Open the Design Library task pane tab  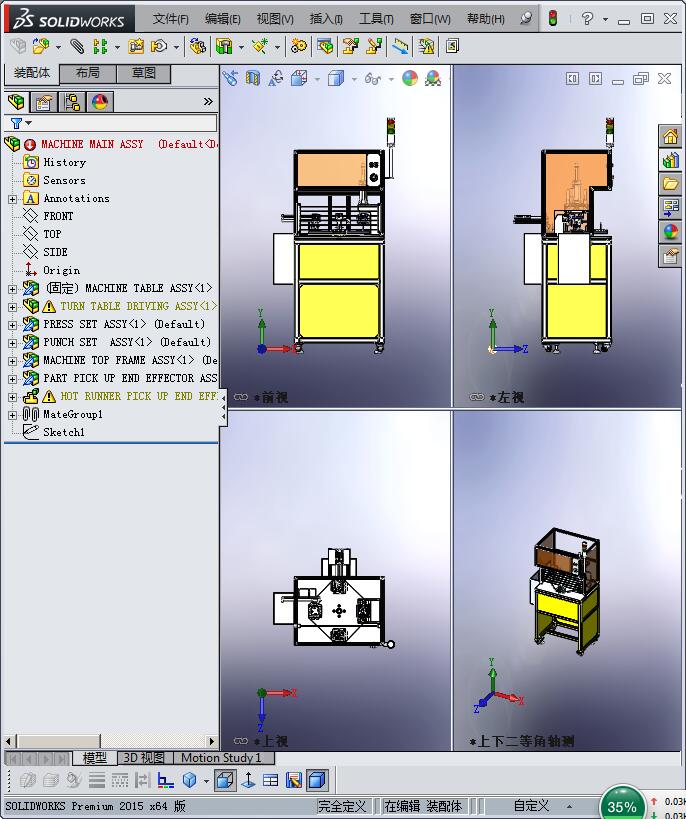[670, 160]
